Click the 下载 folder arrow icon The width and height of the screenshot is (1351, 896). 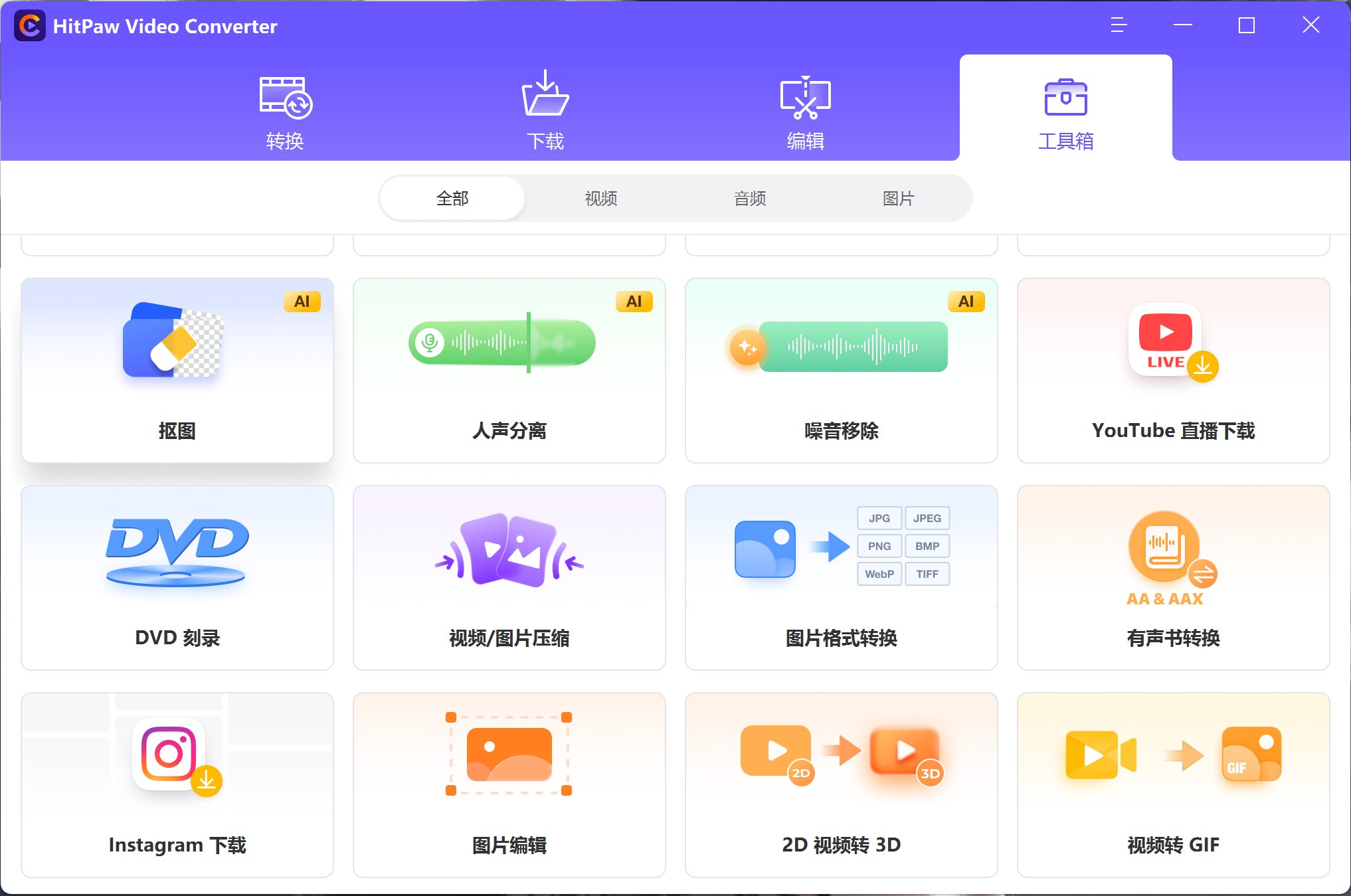(x=545, y=93)
